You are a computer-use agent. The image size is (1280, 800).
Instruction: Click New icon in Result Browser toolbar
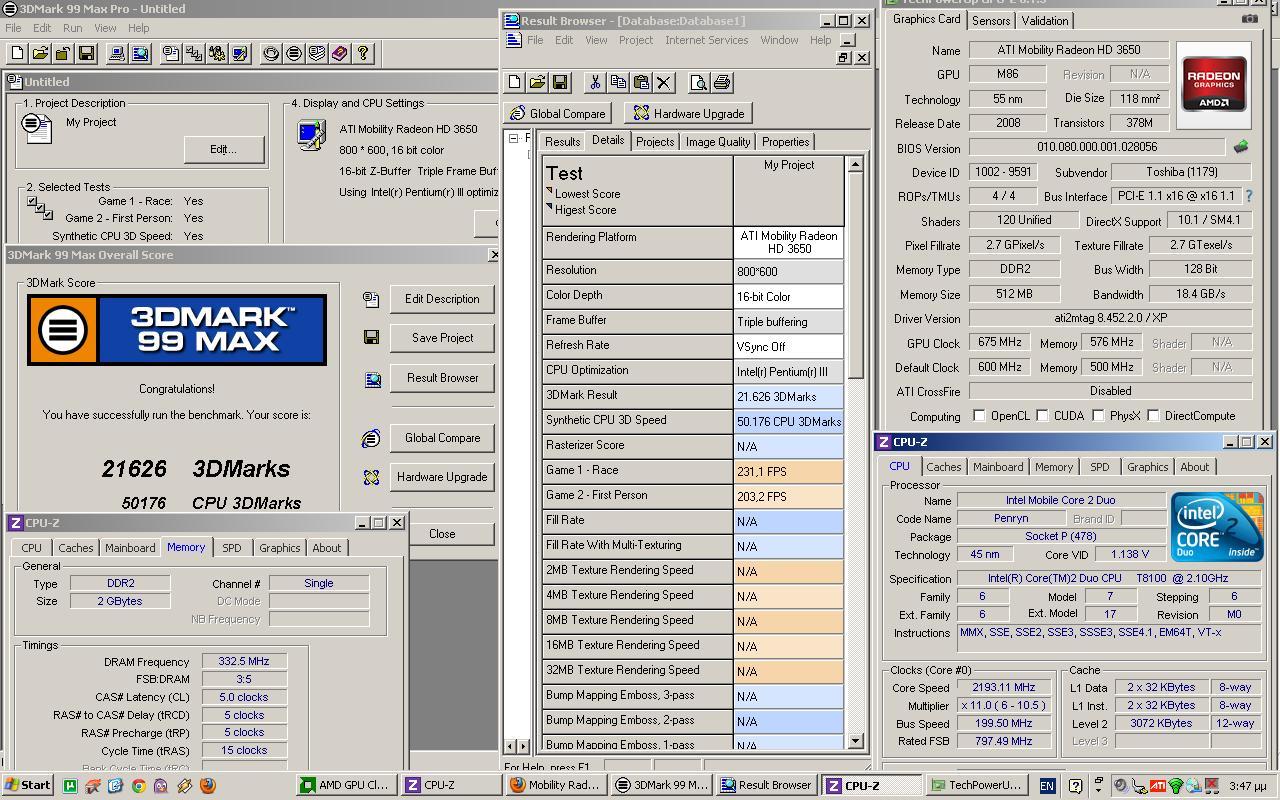[x=514, y=82]
